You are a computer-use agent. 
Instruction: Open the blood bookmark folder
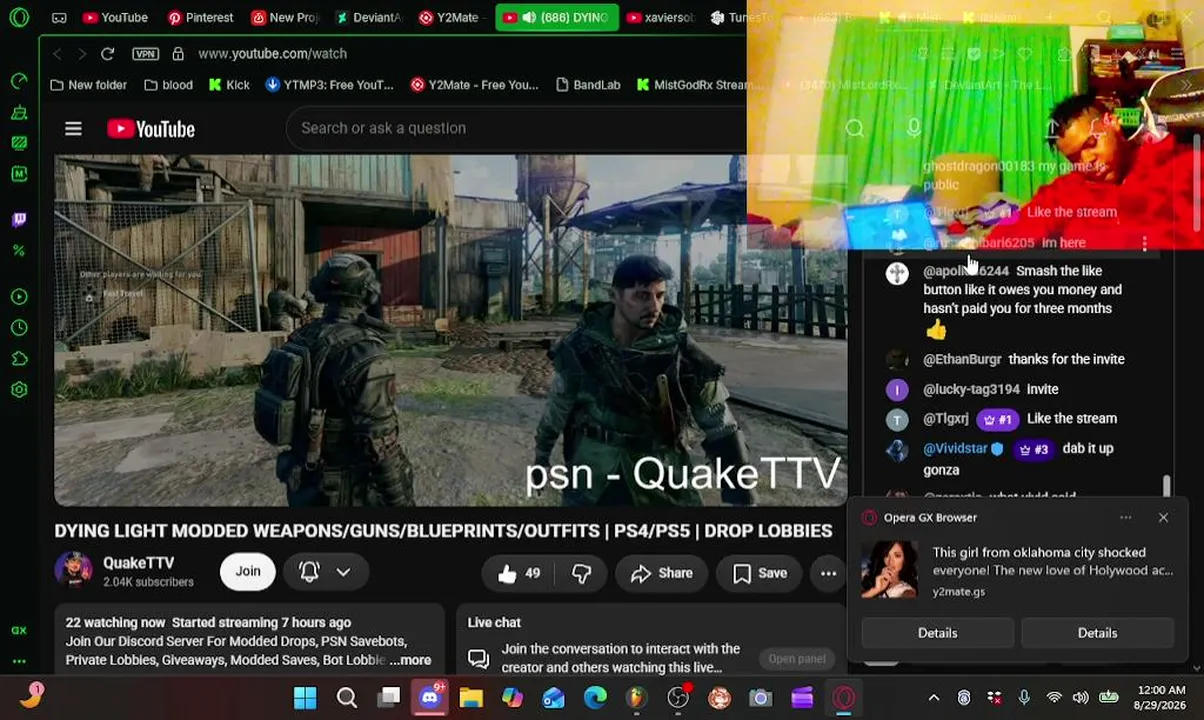pyautogui.click(x=168, y=85)
